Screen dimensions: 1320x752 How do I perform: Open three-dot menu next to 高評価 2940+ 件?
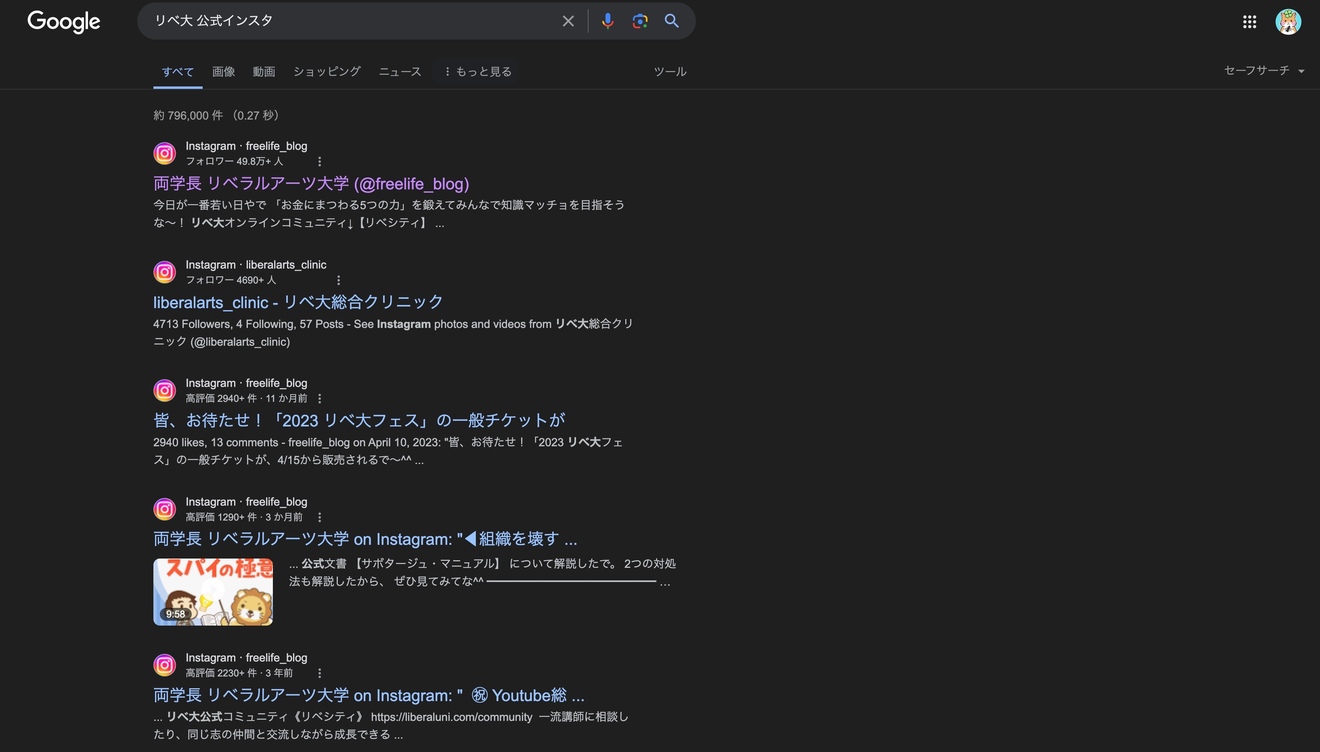click(x=320, y=399)
